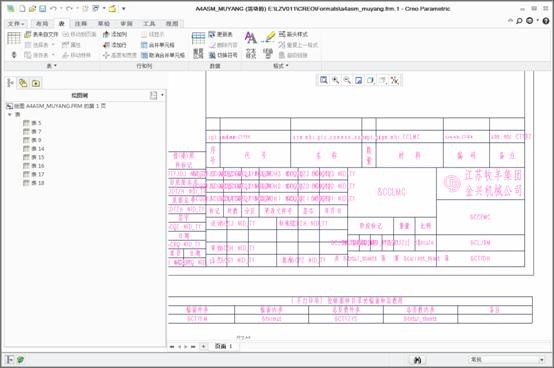This screenshot has height=368, width=554.
Task: Click the help question mark icon at top right
Action: point(546,21)
